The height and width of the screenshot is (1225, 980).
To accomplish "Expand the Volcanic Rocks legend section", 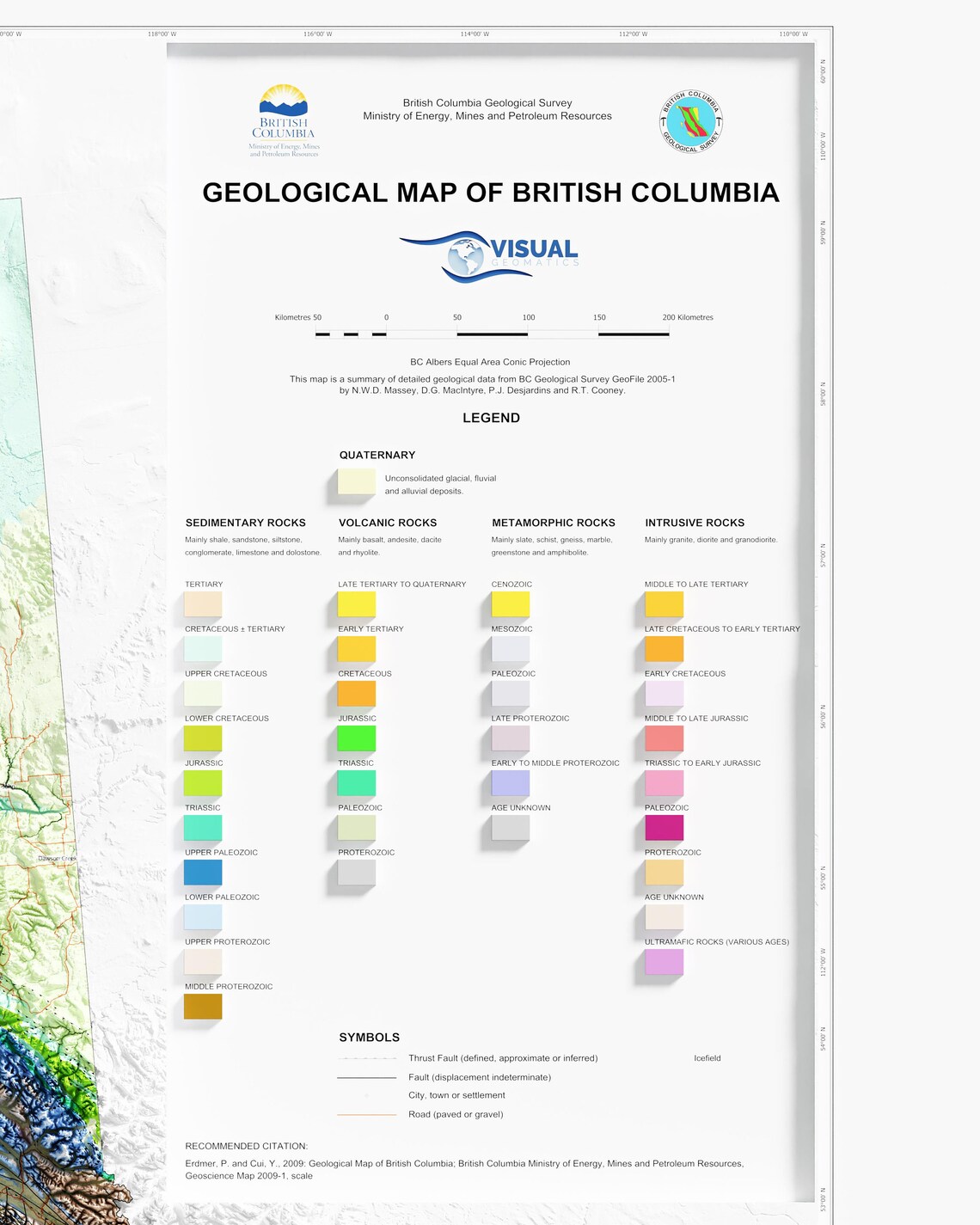I will point(389,522).
